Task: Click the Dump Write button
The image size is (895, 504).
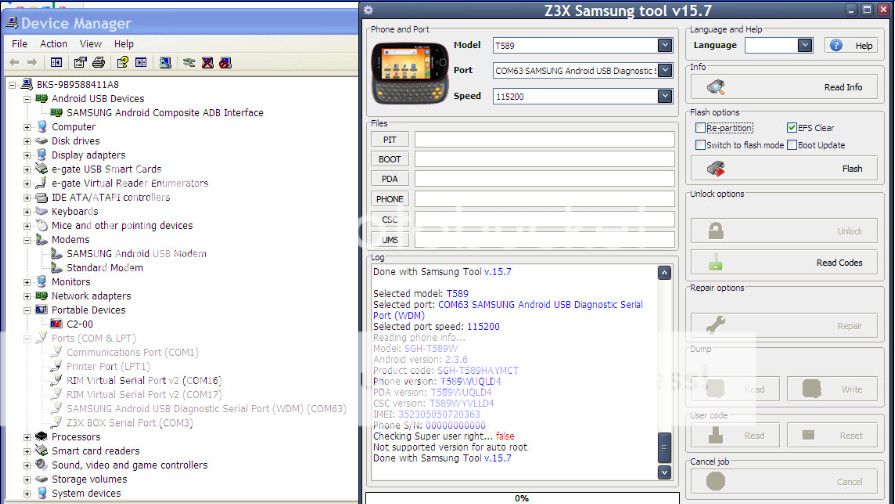Action: click(833, 389)
